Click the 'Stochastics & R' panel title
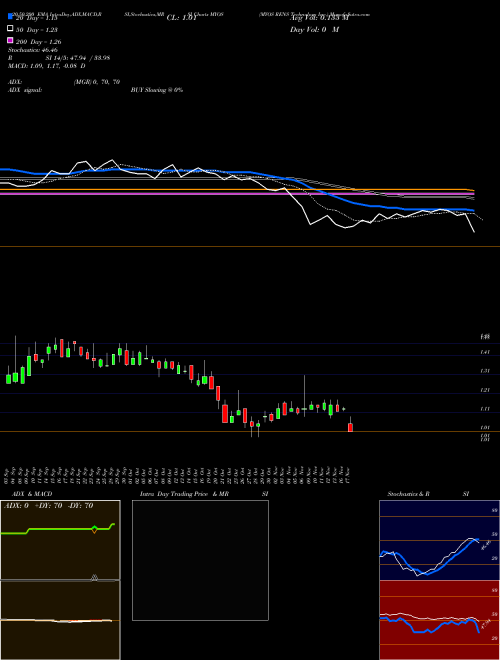This screenshot has width=500, height=660. coord(408,494)
